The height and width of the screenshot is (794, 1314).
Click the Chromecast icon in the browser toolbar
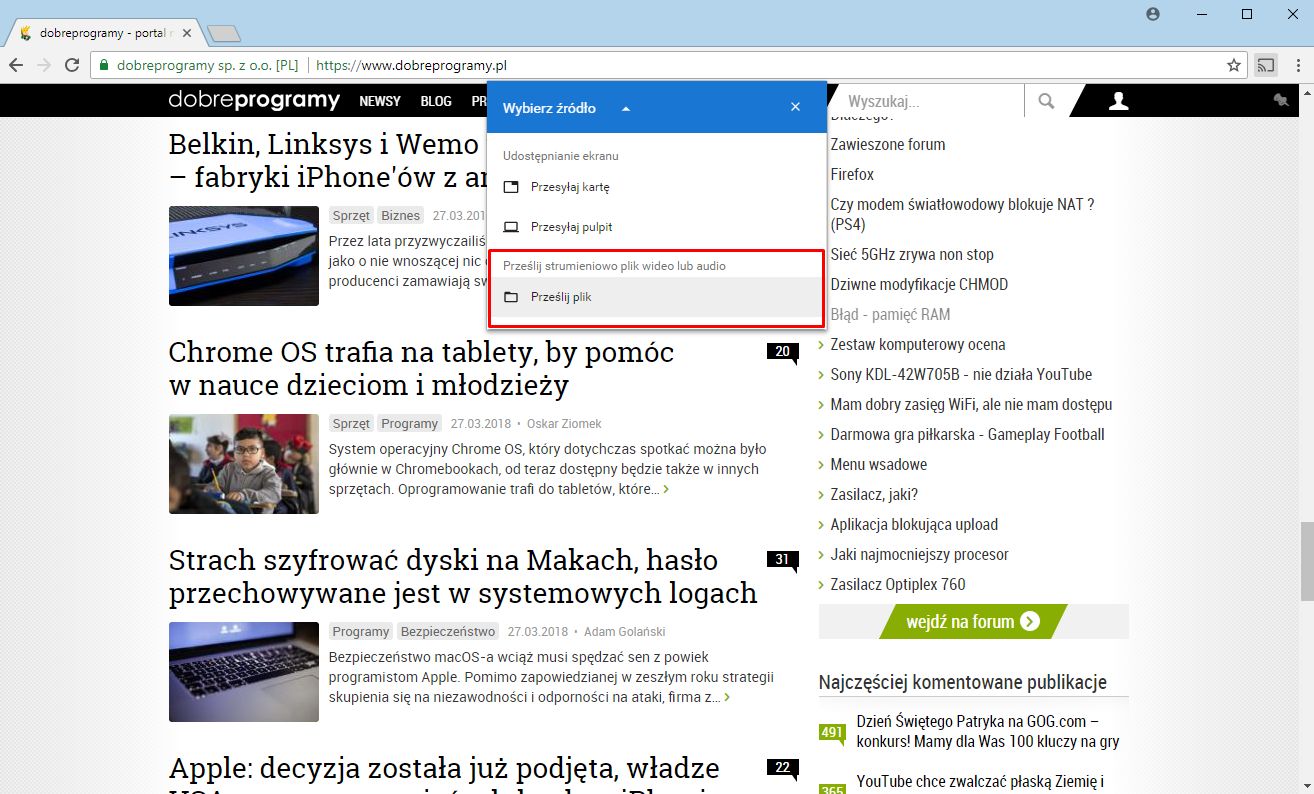(x=1266, y=63)
